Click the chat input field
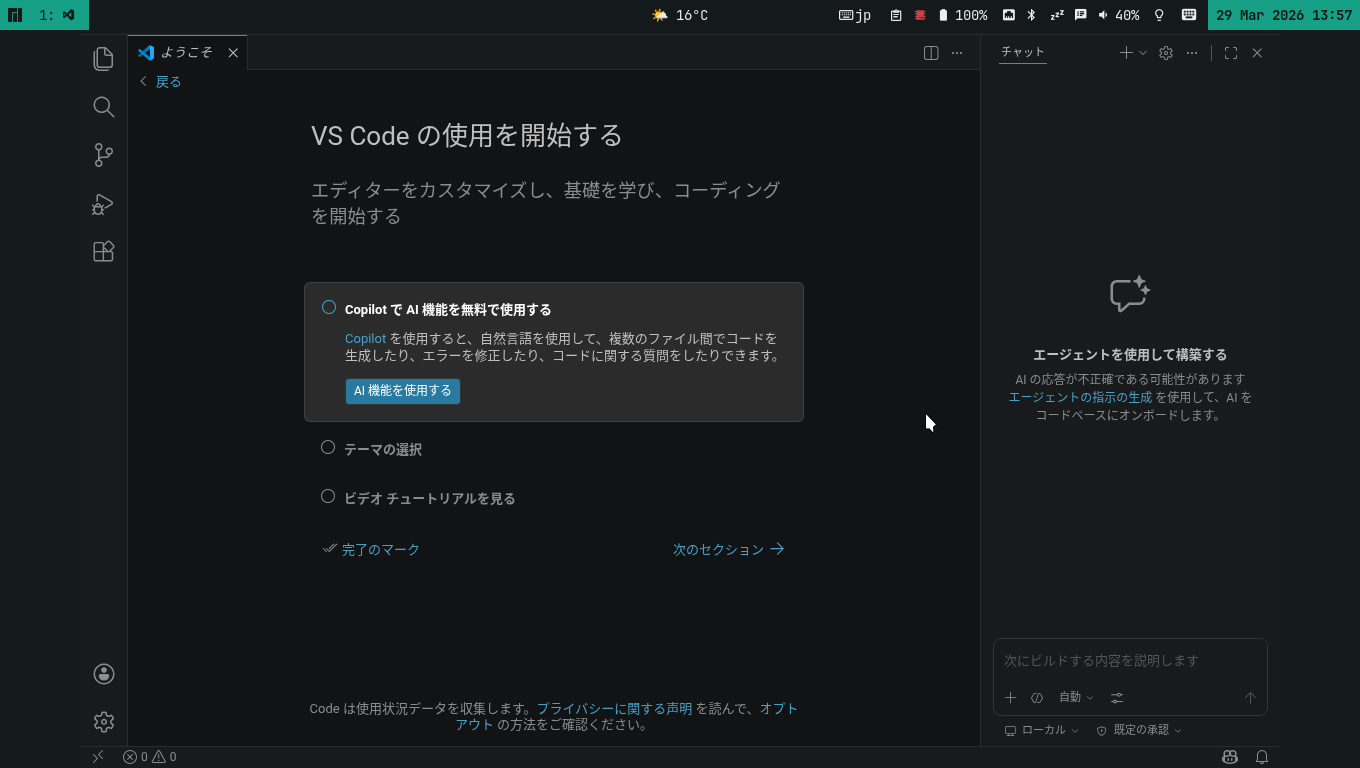1360x768 pixels. click(x=1129, y=661)
